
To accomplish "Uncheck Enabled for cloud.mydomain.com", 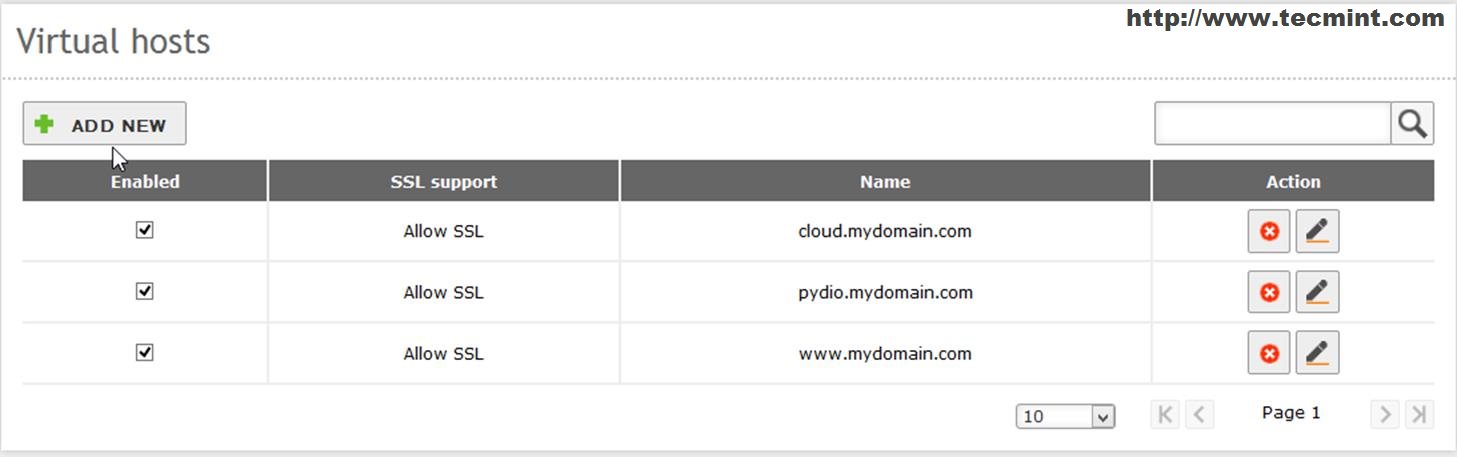I will pyautogui.click(x=145, y=230).
